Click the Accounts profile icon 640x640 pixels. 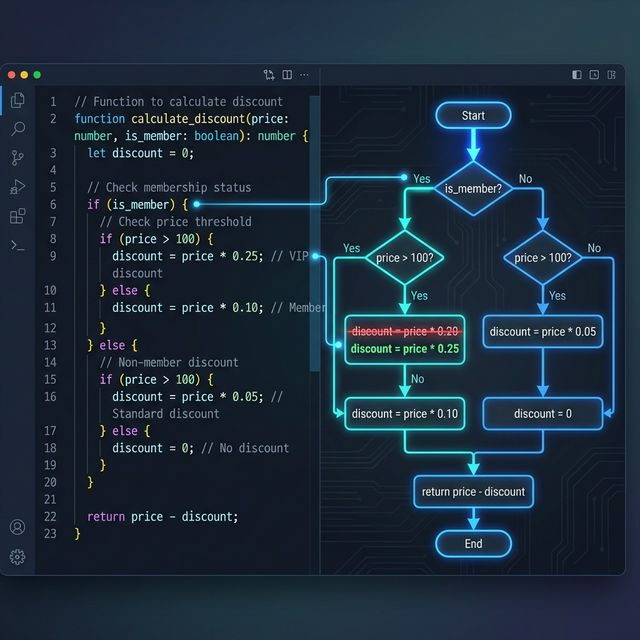(17, 527)
